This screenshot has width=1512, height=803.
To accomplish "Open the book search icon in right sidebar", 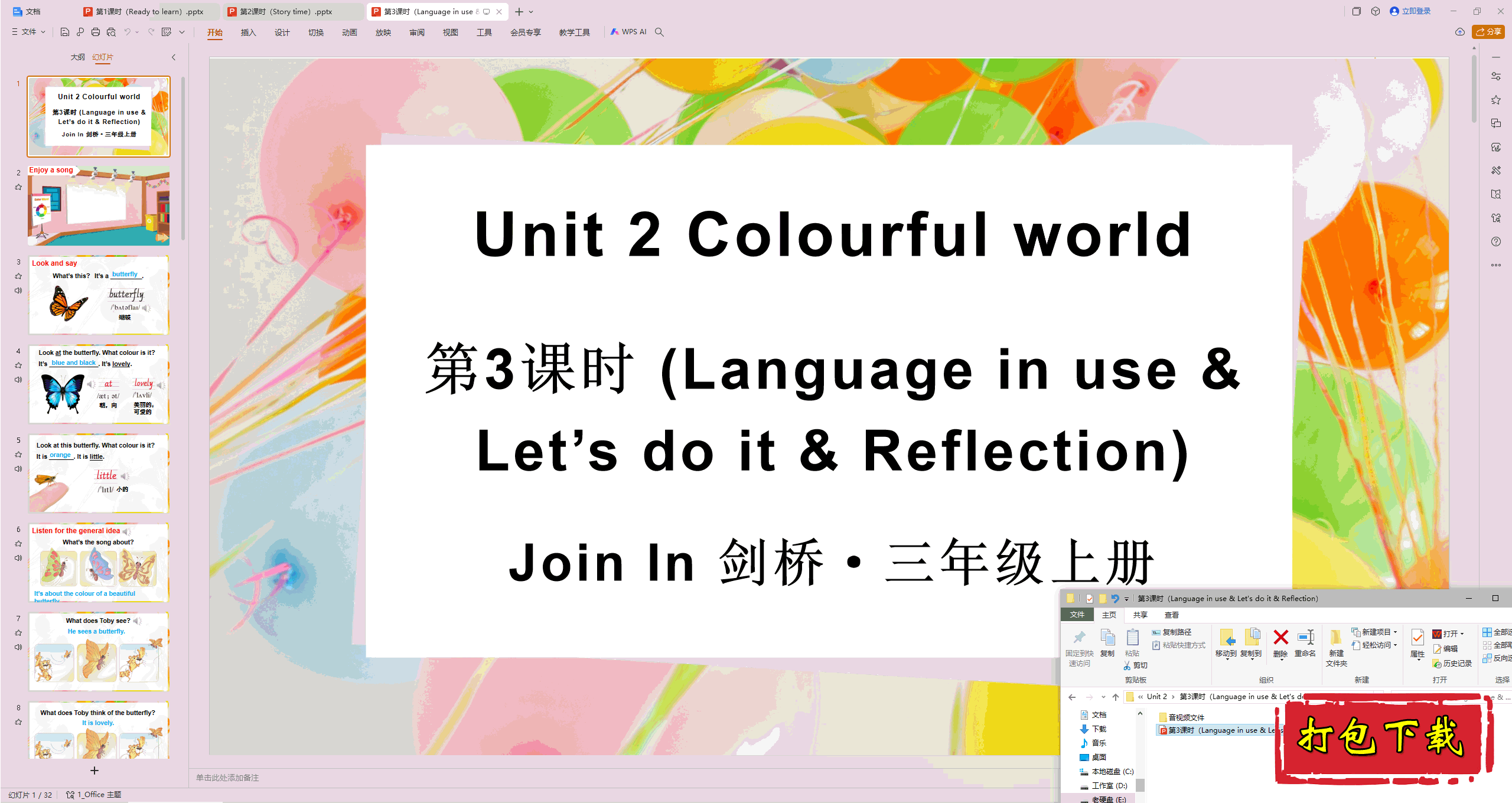I will tap(1496, 194).
